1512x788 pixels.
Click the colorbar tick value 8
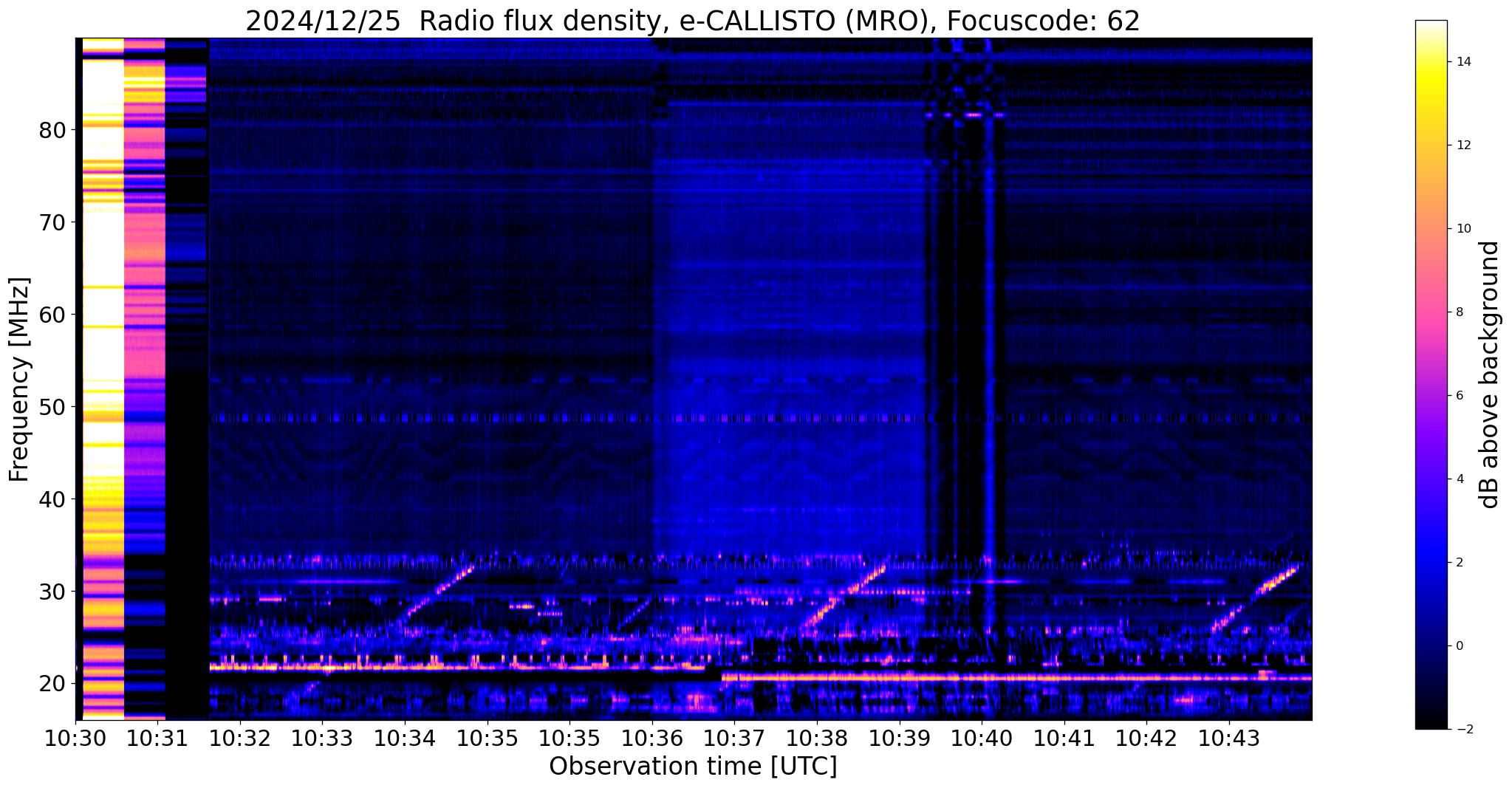(x=1459, y=312)
